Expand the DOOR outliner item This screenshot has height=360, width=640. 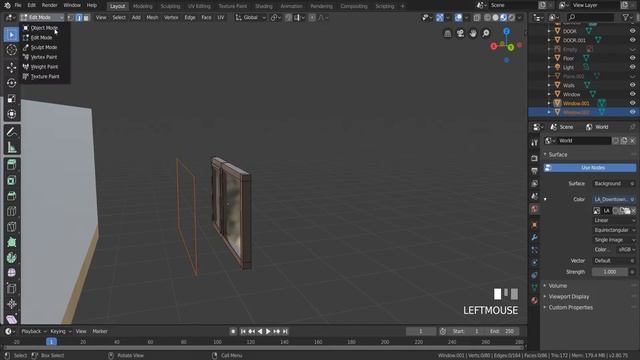click(549, 31)
